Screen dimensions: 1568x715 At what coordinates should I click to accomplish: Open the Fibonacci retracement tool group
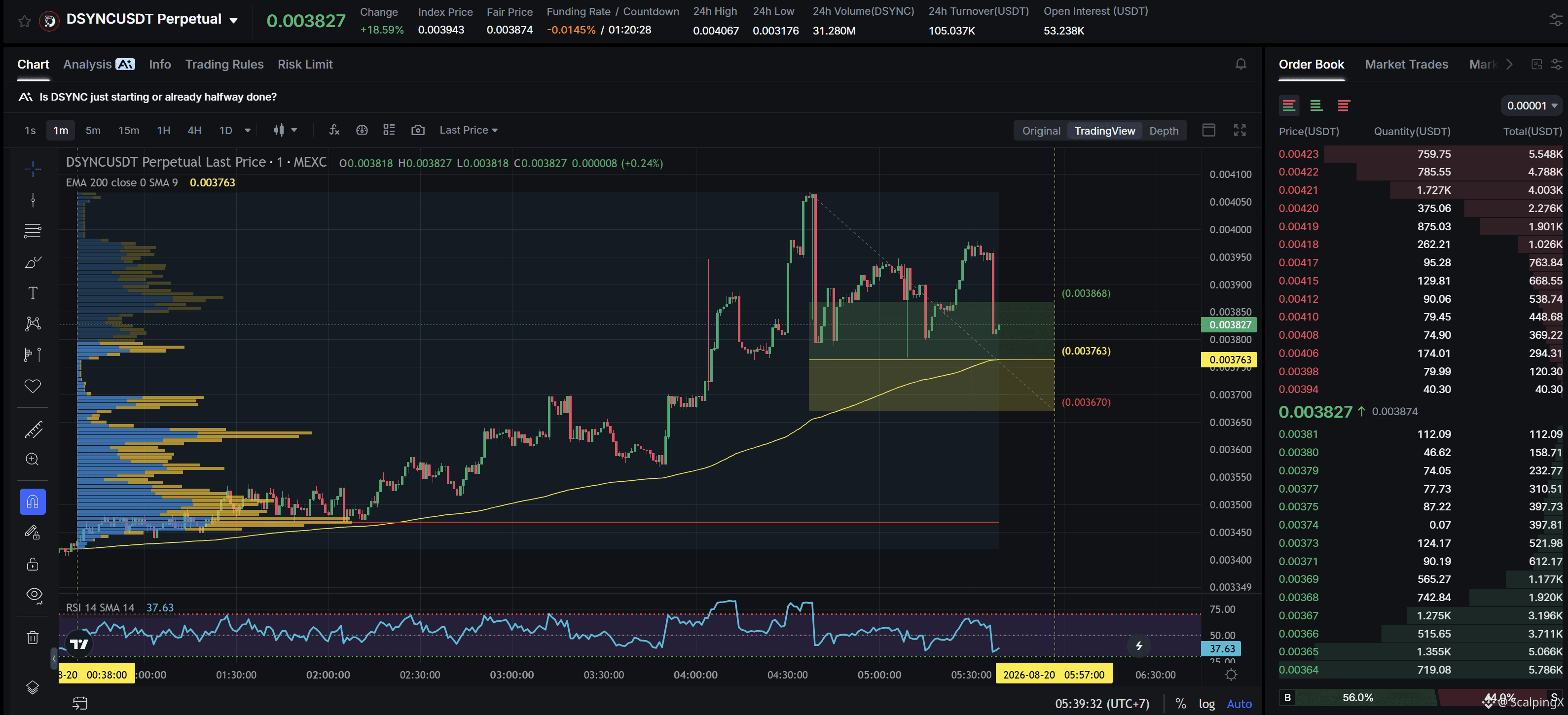(33, 231)
